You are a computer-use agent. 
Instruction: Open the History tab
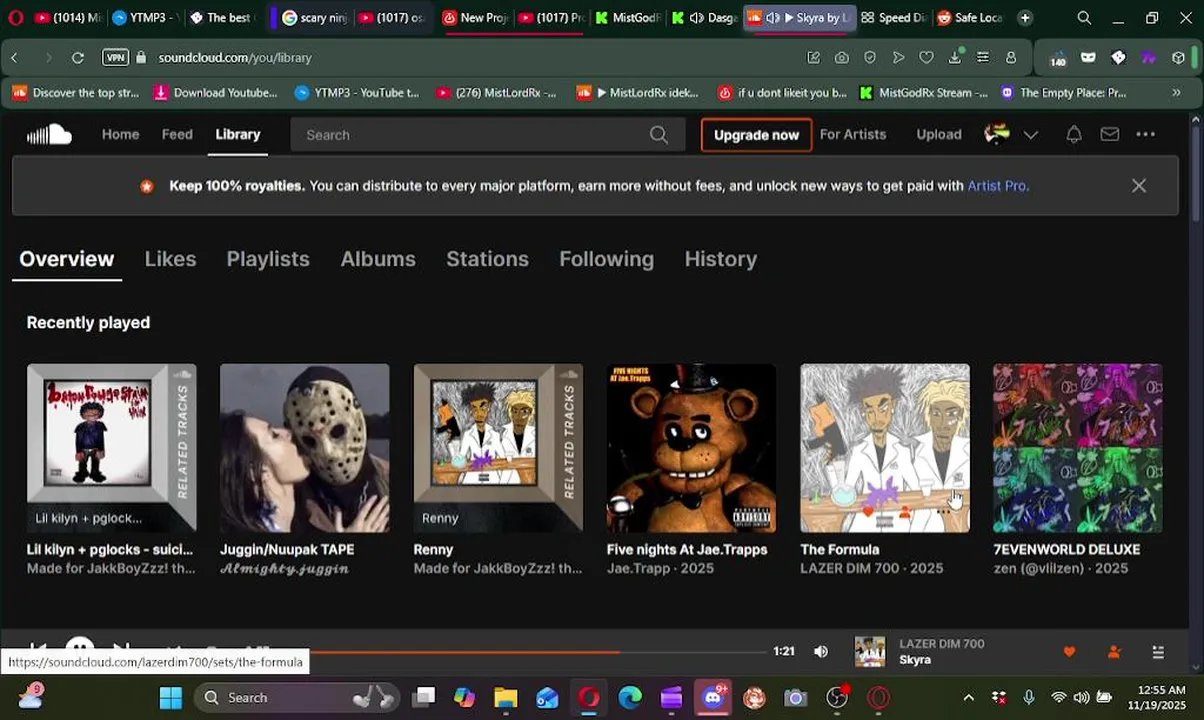coord(720,259)
